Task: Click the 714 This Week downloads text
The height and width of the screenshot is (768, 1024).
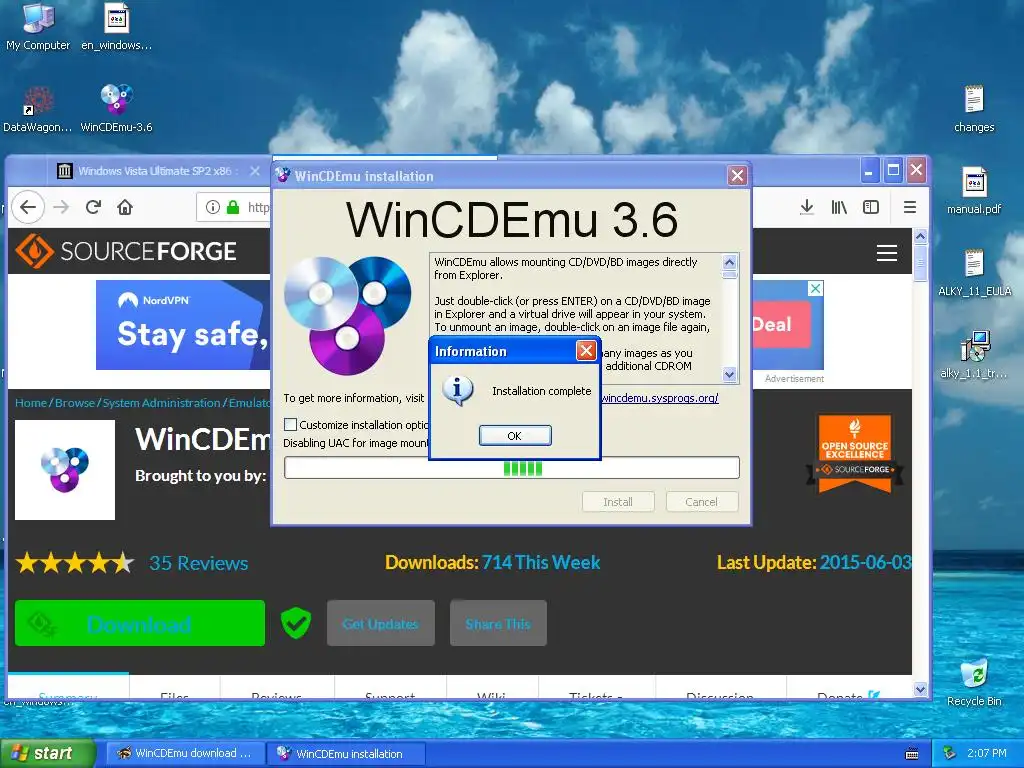Action: (541, 562)
